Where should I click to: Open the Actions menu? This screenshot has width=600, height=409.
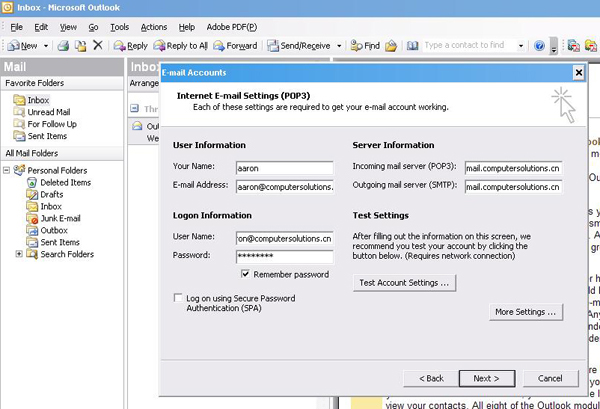(154, 27)
